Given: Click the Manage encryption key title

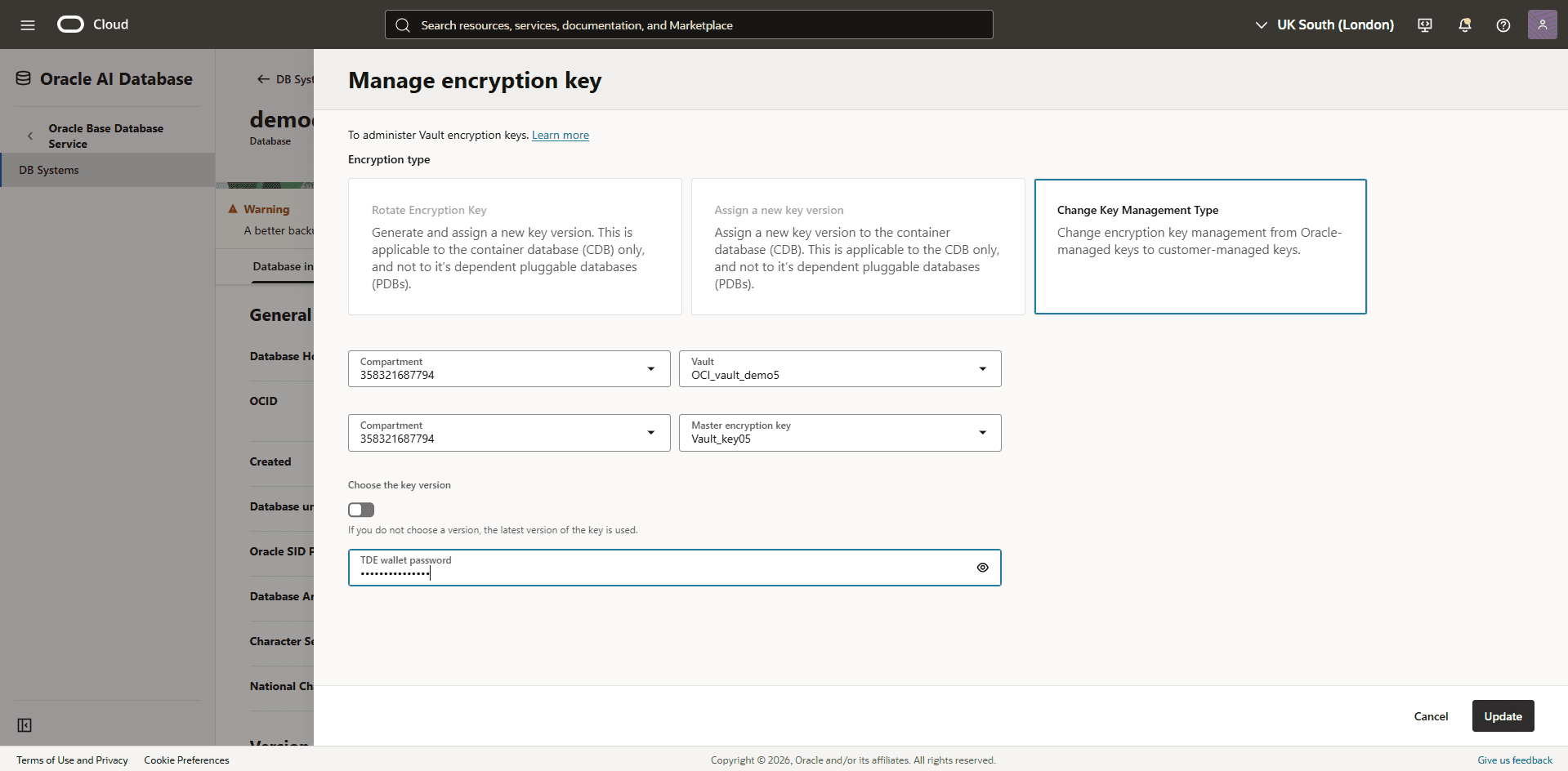Looking at the screenshot, I should [x=475, y=80].
